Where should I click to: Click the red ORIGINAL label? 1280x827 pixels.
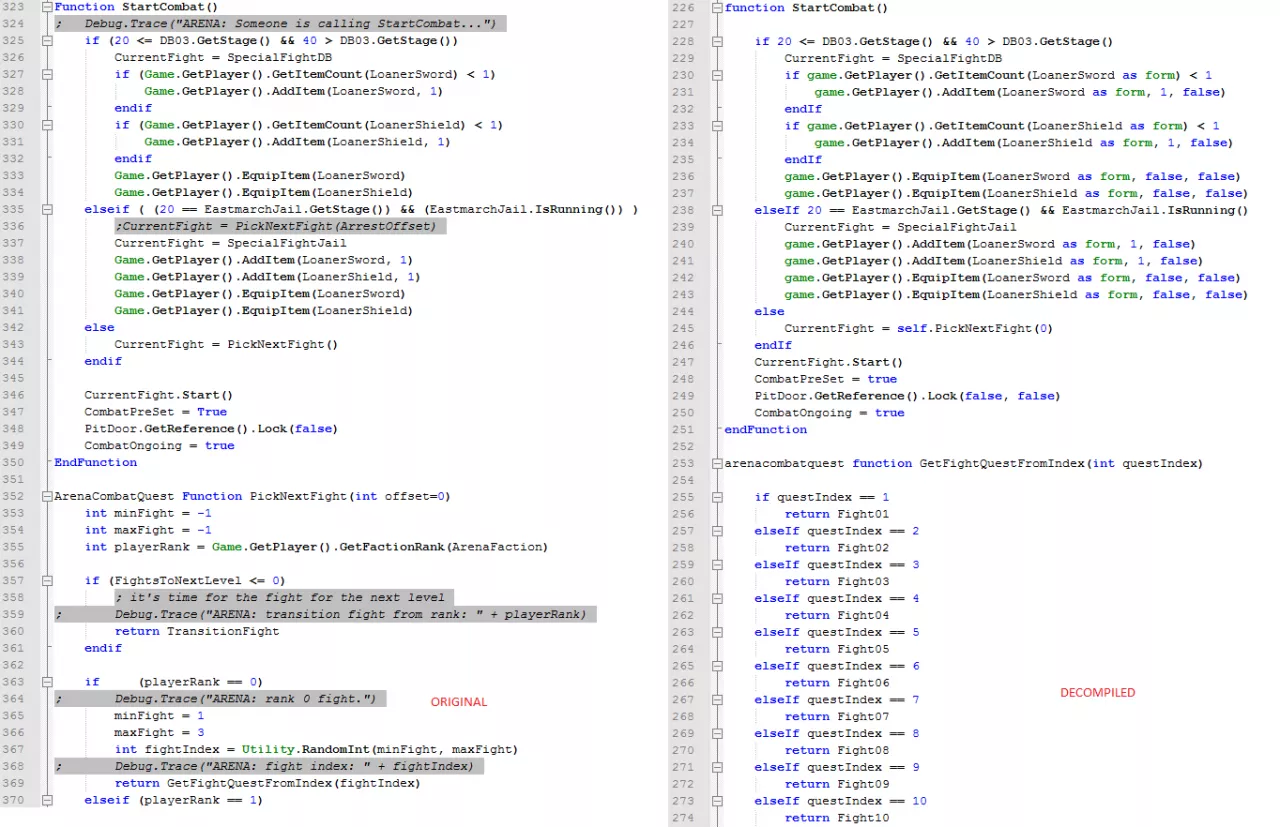point(458,702)
